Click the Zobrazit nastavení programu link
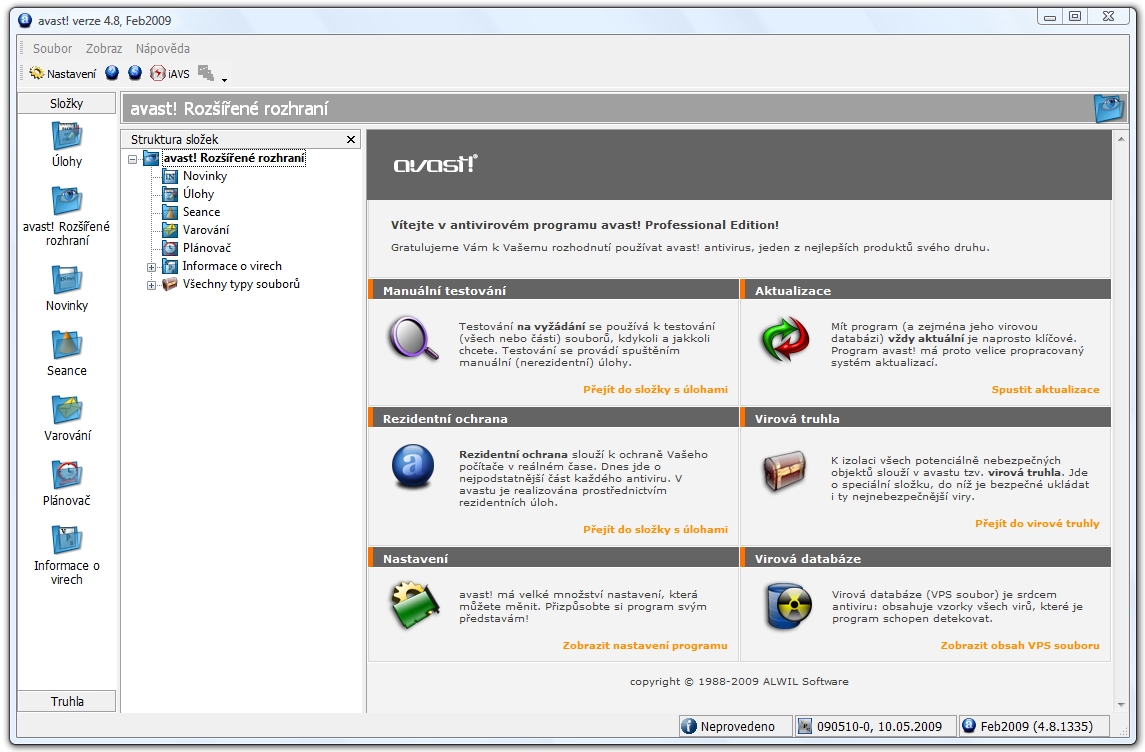 645,645
